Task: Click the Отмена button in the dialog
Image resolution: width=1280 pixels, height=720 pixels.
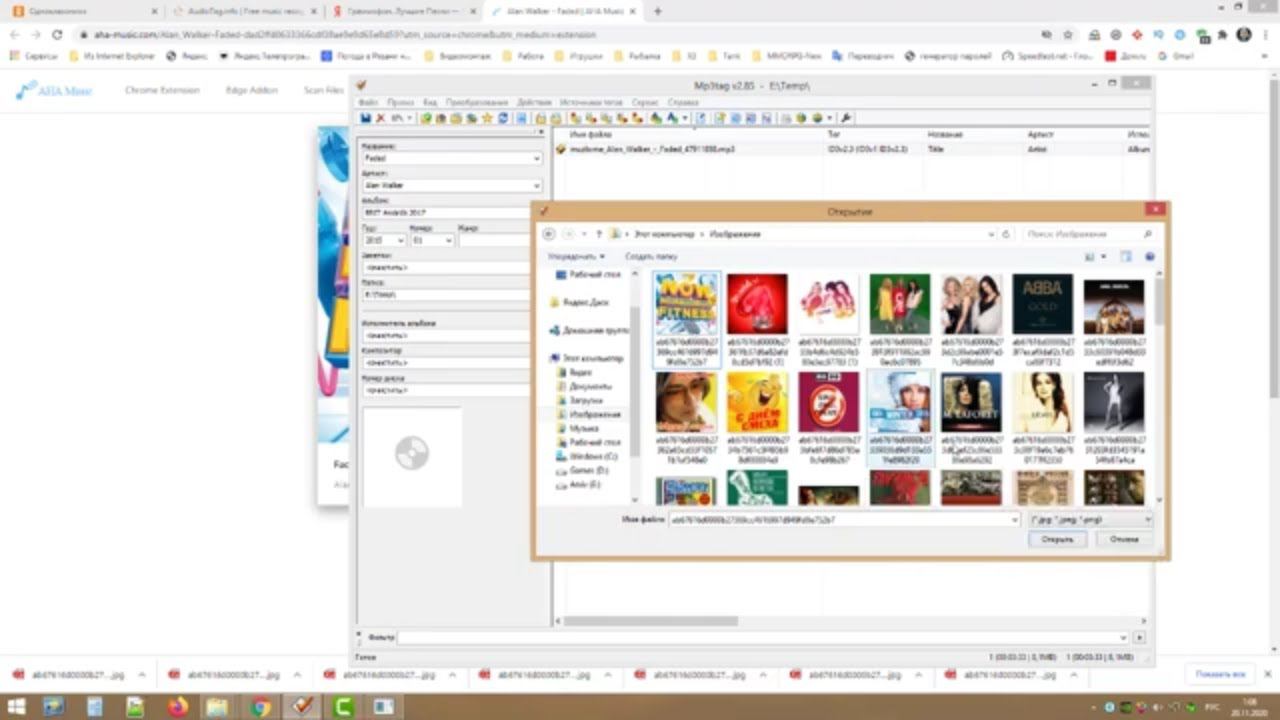Action: (x=1124, y=539)
